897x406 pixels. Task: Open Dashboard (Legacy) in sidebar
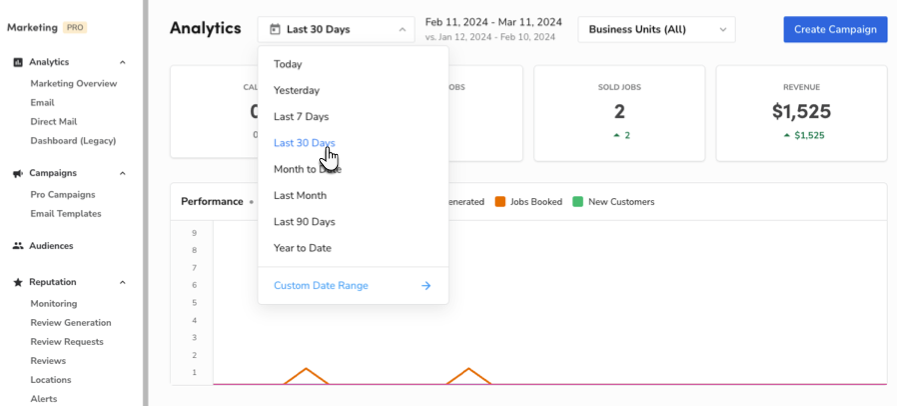click(x=73, y=141)
